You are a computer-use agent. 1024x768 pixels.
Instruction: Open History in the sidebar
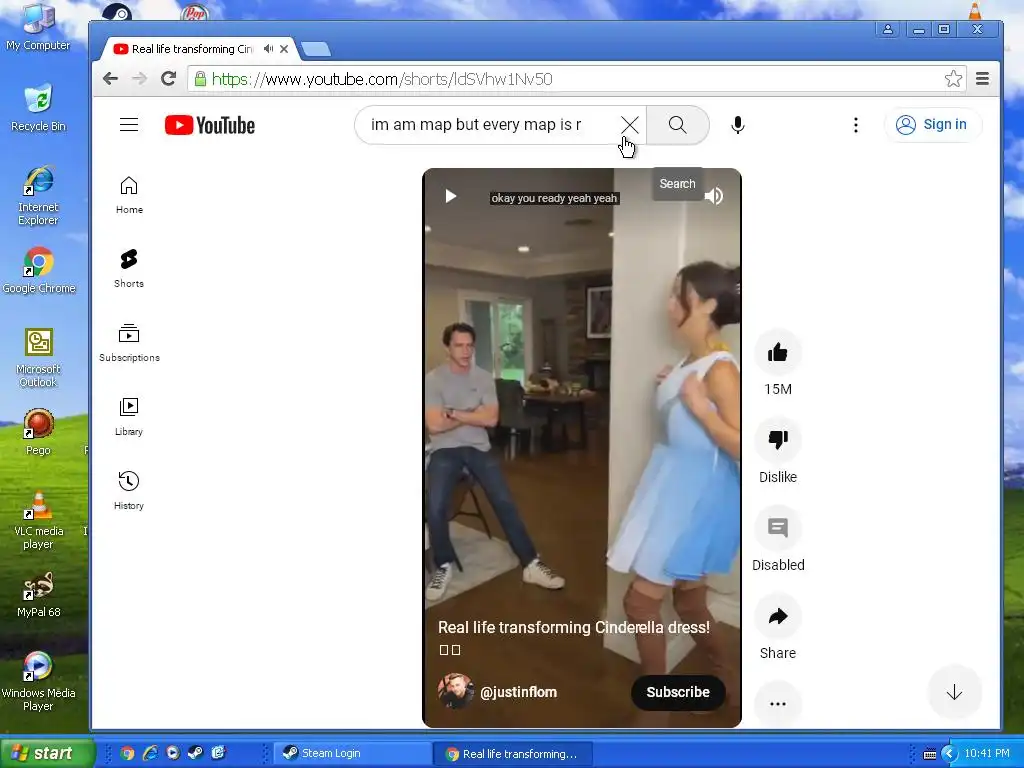tap(129, 490)
